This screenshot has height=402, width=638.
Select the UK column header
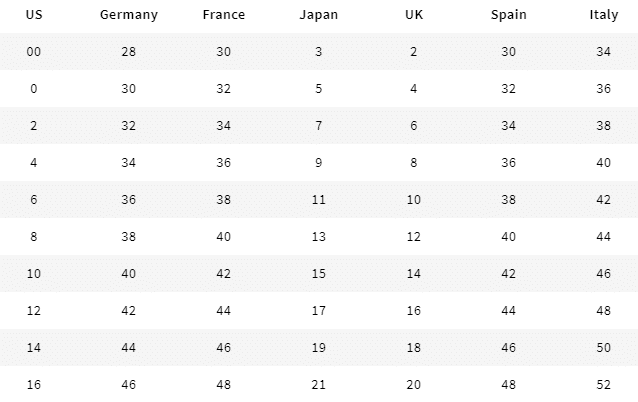click(x=414, y=15)
